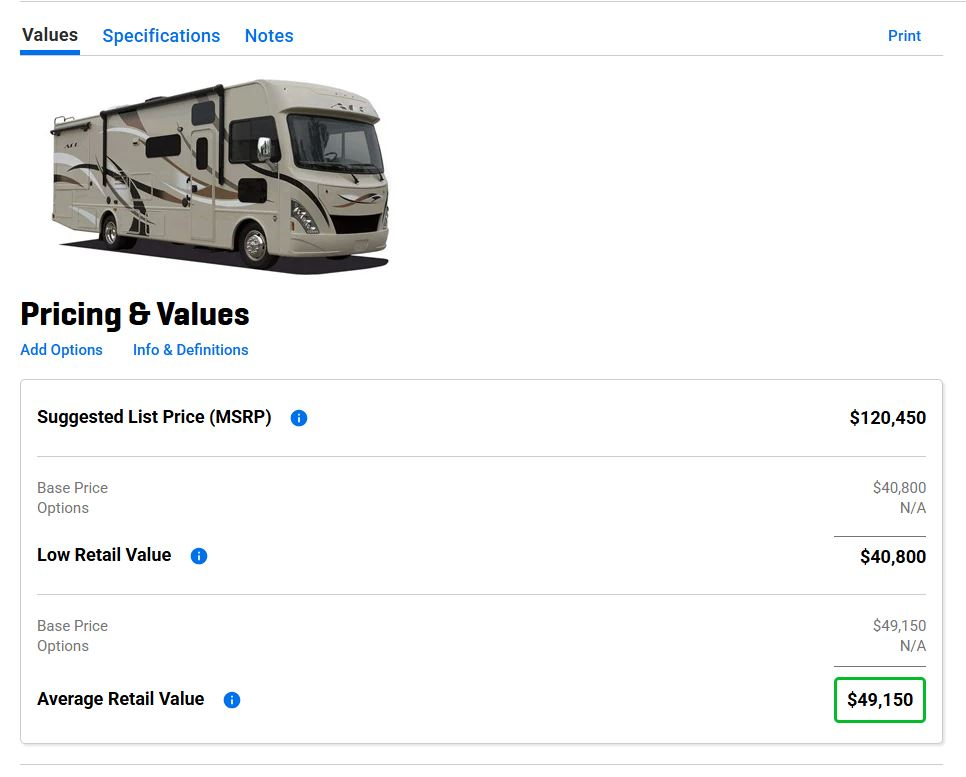Click the $120,450 MSRP amount

click(887, 418)
